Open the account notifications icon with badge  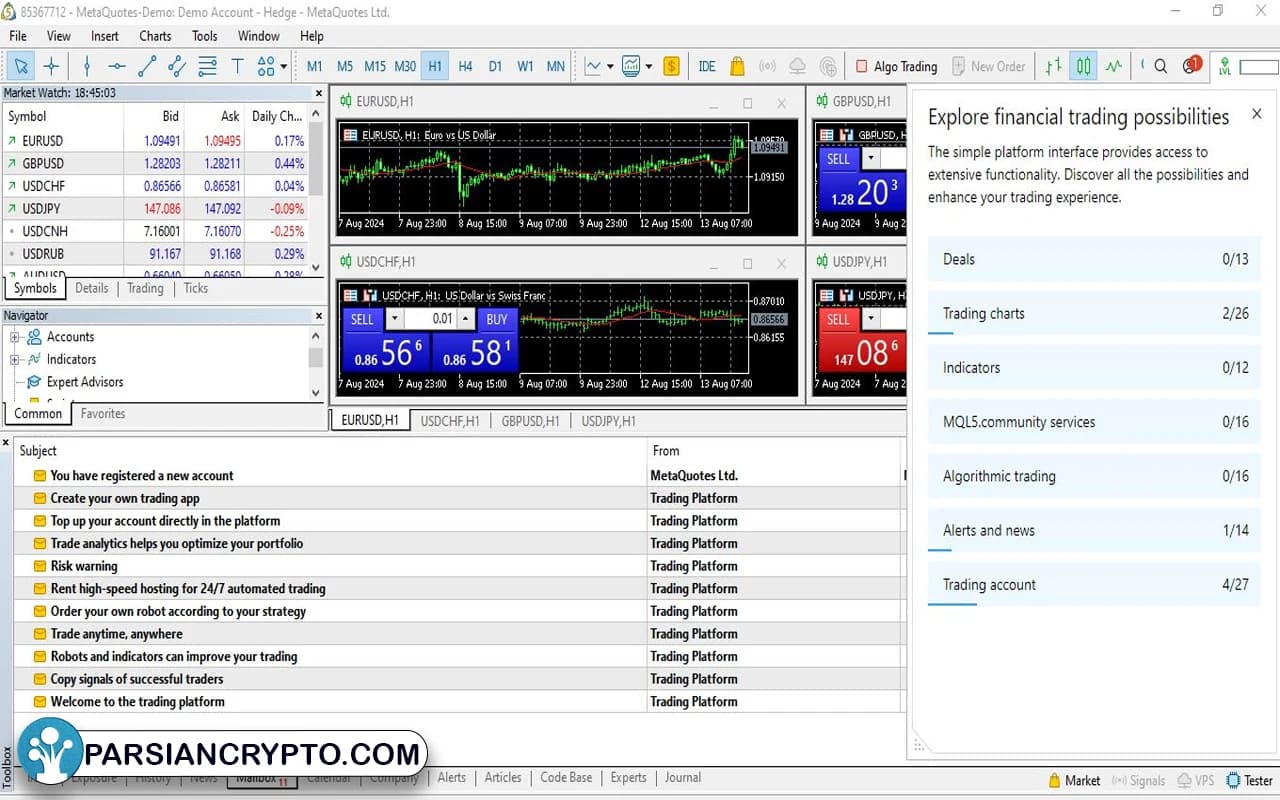1191,66
